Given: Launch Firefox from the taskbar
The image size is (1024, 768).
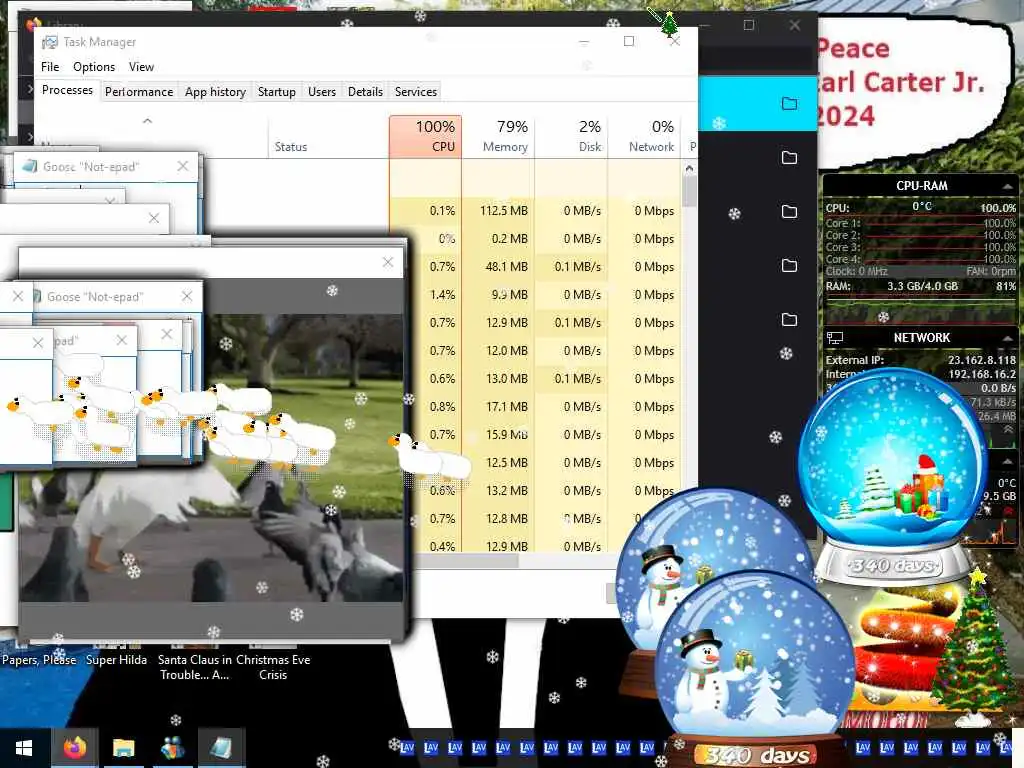Looking at the screenshot, I should click(74, 748).
